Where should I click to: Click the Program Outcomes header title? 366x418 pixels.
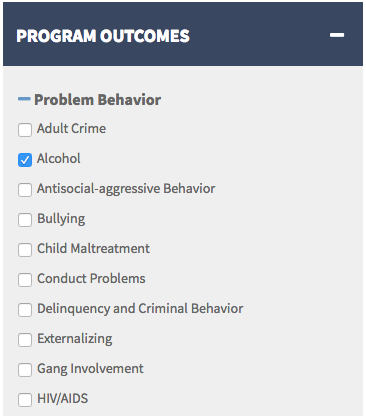point(103,36)
